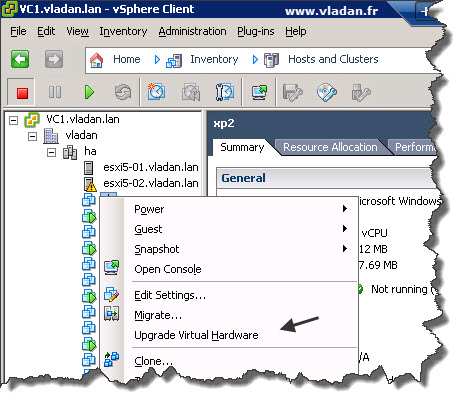The image size is (468, 410).
Task: Click the floppy connect toolbar icon
Action: click(x=293, y=92)
